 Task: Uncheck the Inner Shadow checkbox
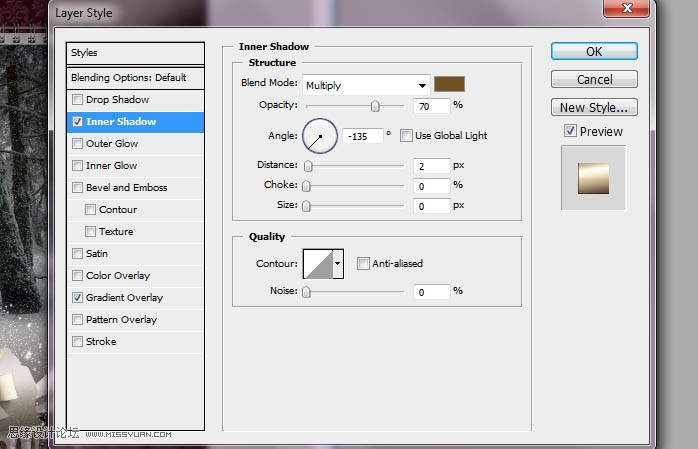point(77,121)
